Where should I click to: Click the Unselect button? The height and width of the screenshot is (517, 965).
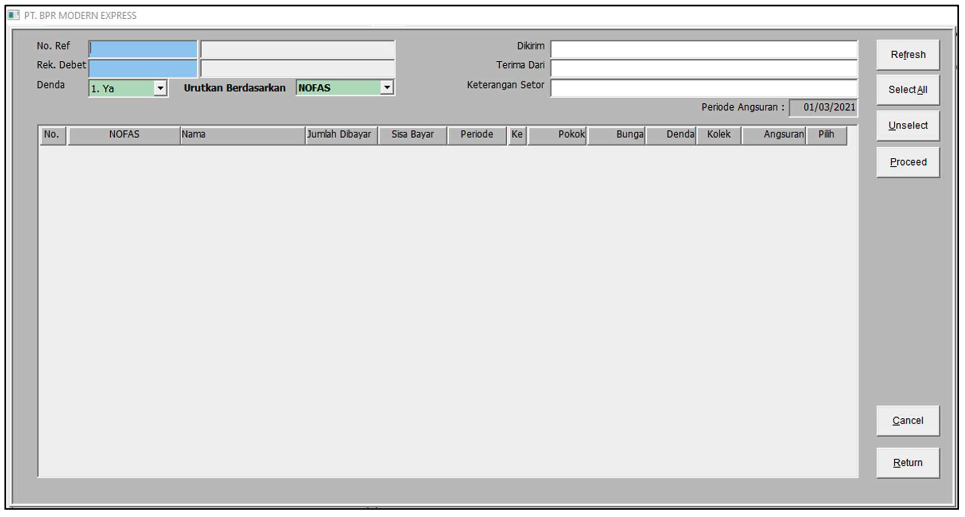(x=908, y=126)
